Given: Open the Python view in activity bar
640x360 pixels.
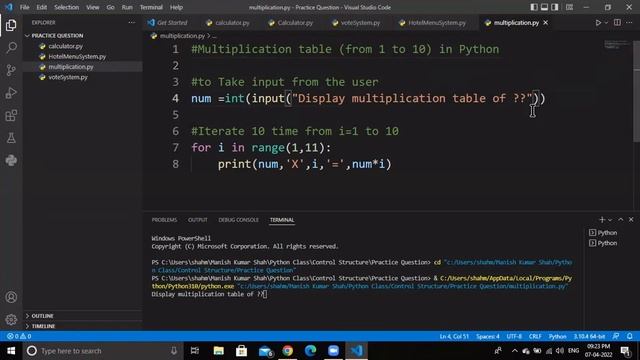Looking at the screenshot, I should tap(11, 160).
